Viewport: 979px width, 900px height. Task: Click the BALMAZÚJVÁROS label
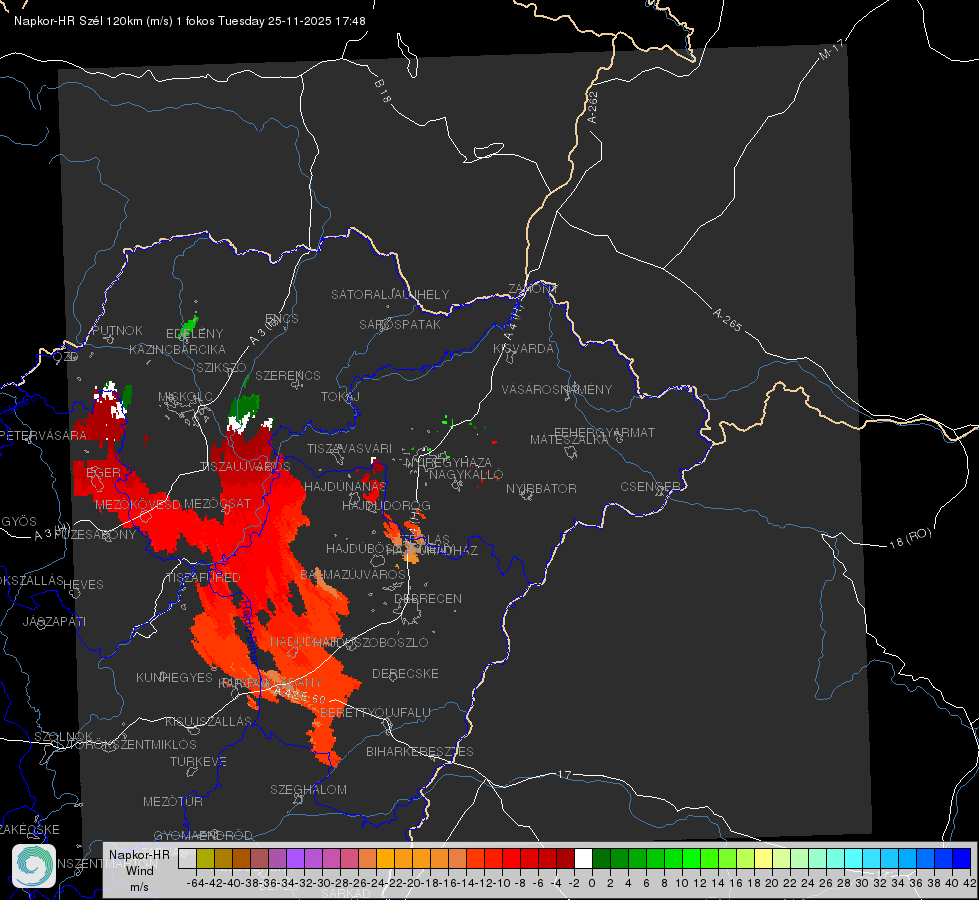[353, 574]
